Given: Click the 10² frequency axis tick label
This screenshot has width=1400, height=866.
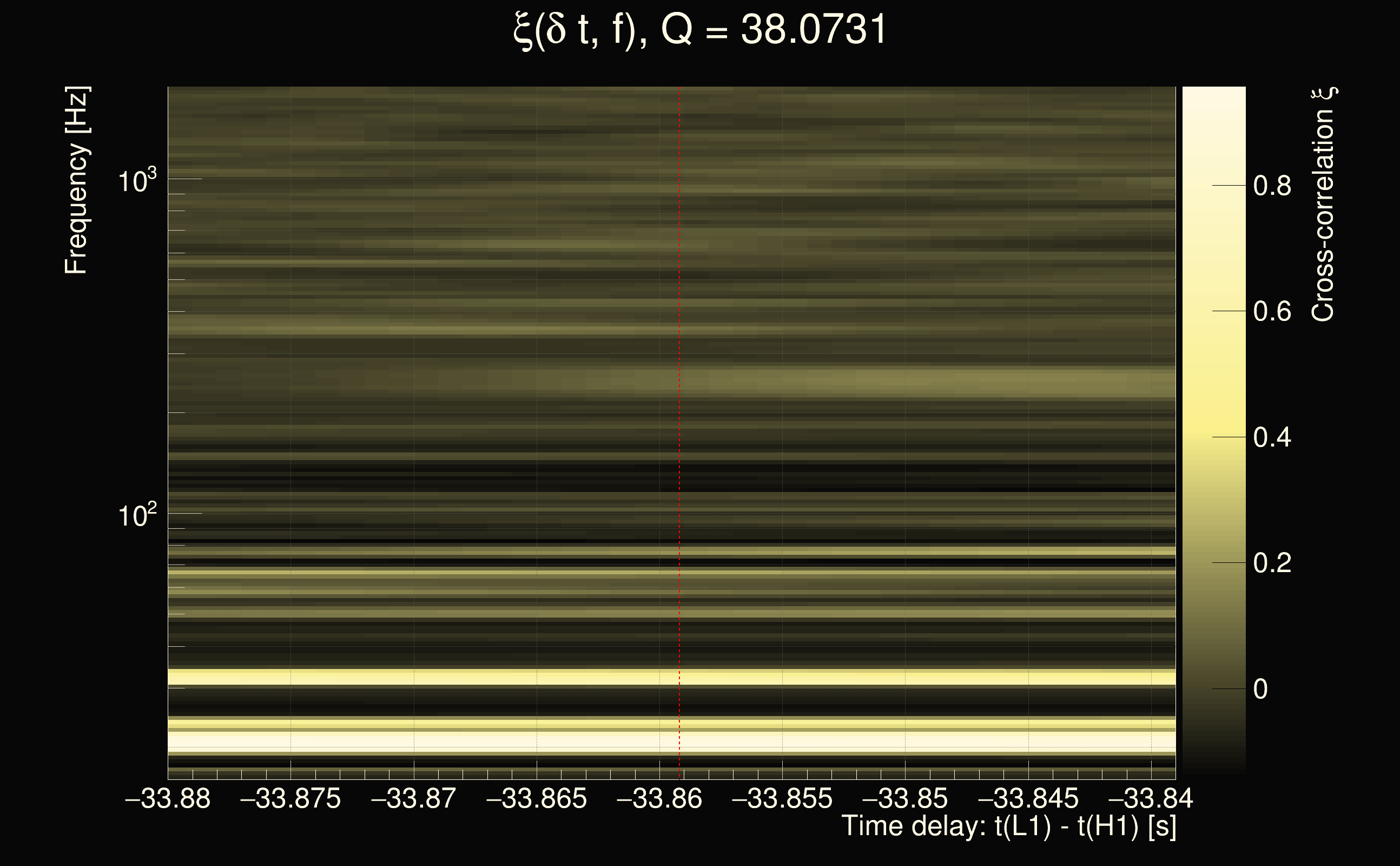Looking at the screenshot, I should coord(137,516).
